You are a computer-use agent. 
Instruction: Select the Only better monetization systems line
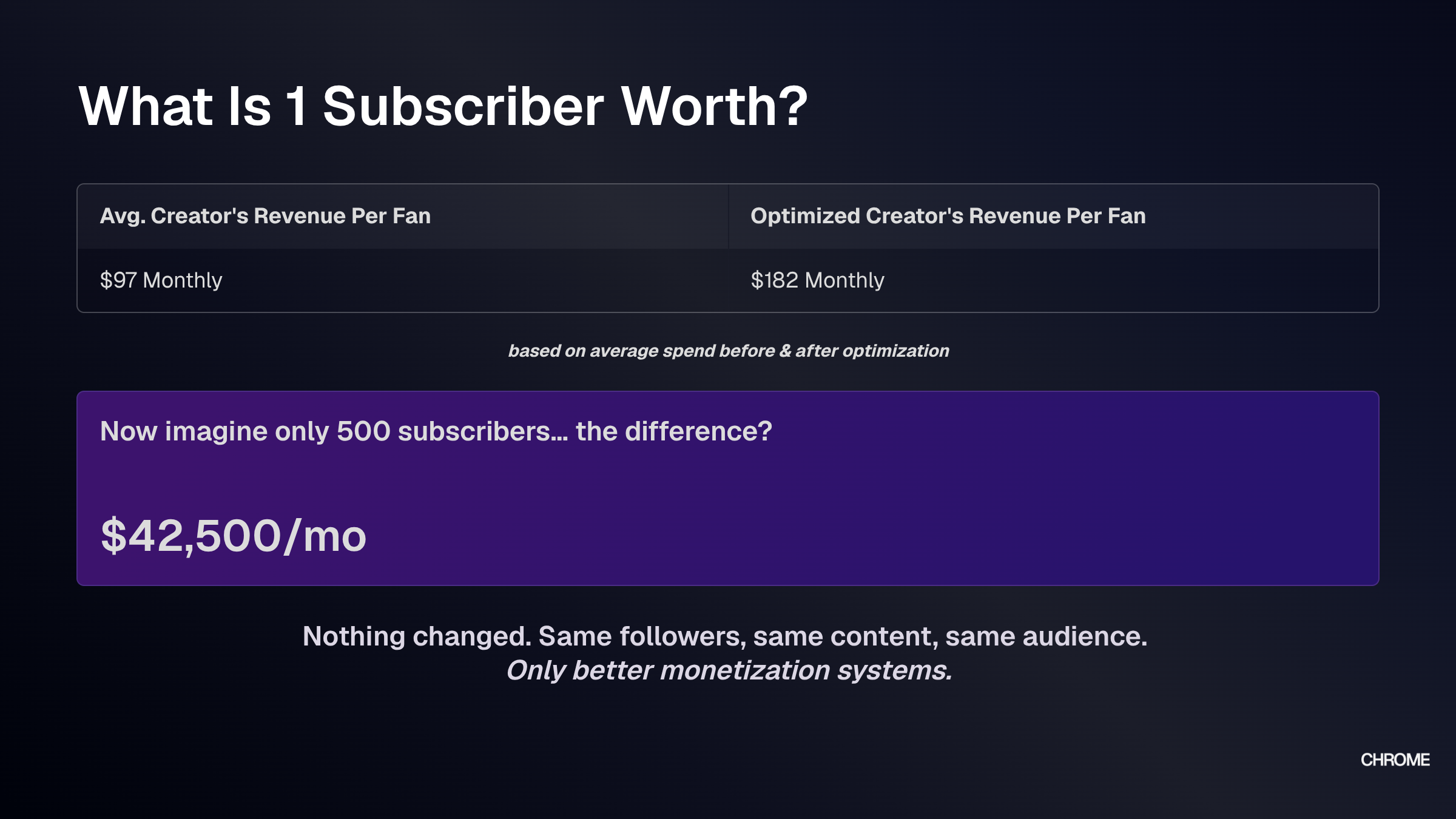tap(729, 670)
